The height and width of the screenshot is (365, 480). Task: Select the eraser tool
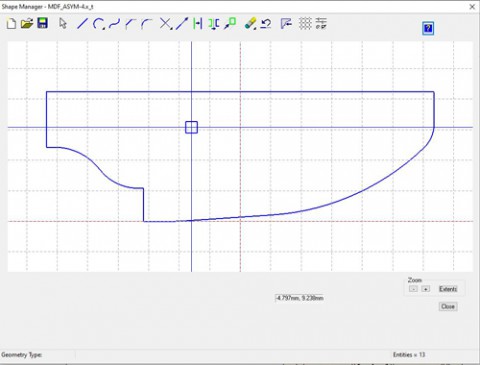(x=250, y=24)
